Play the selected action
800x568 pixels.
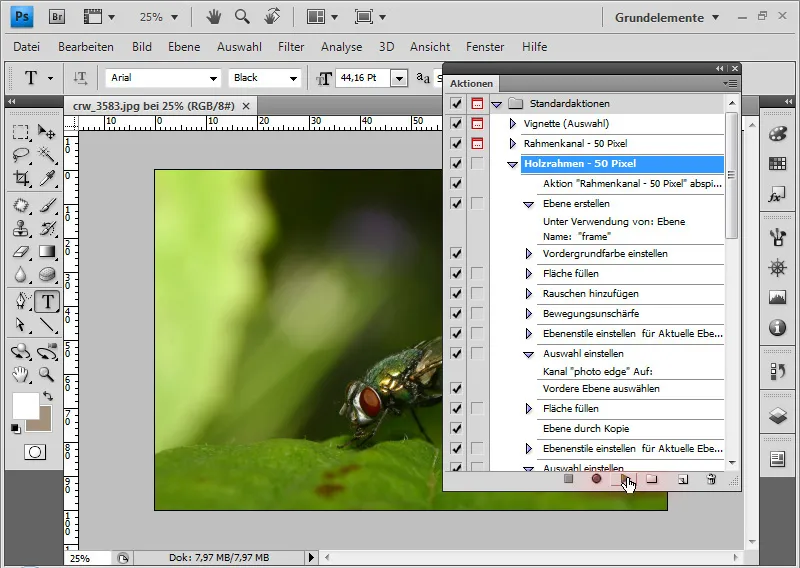(x=624, y=479)
